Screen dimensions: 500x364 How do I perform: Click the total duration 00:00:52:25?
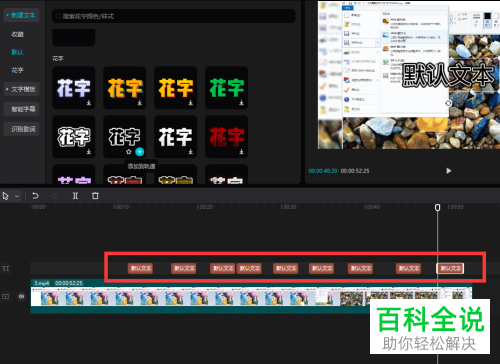[x=355, y=171]
